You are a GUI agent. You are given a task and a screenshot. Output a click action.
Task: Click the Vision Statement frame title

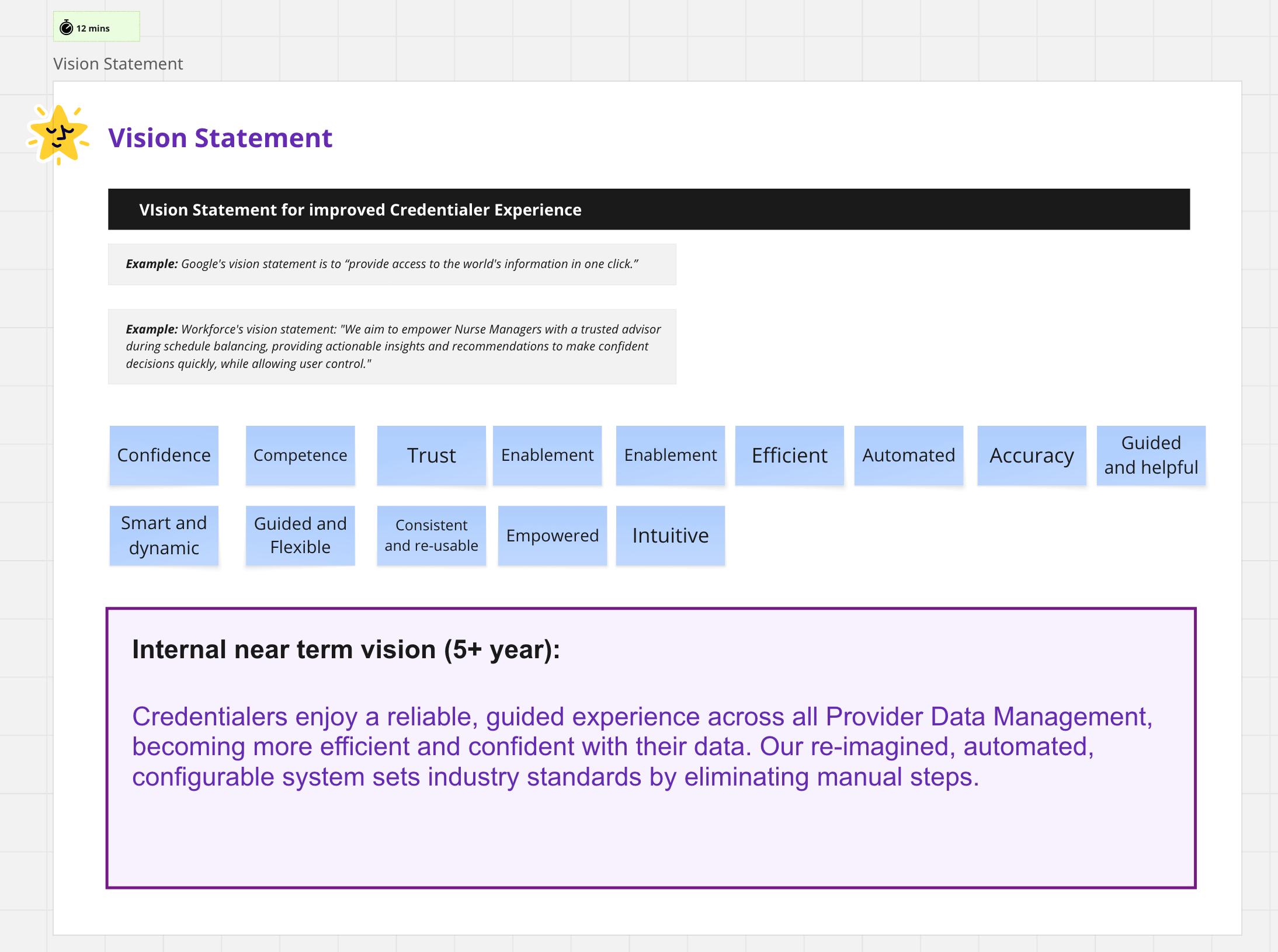coord(118,64)
